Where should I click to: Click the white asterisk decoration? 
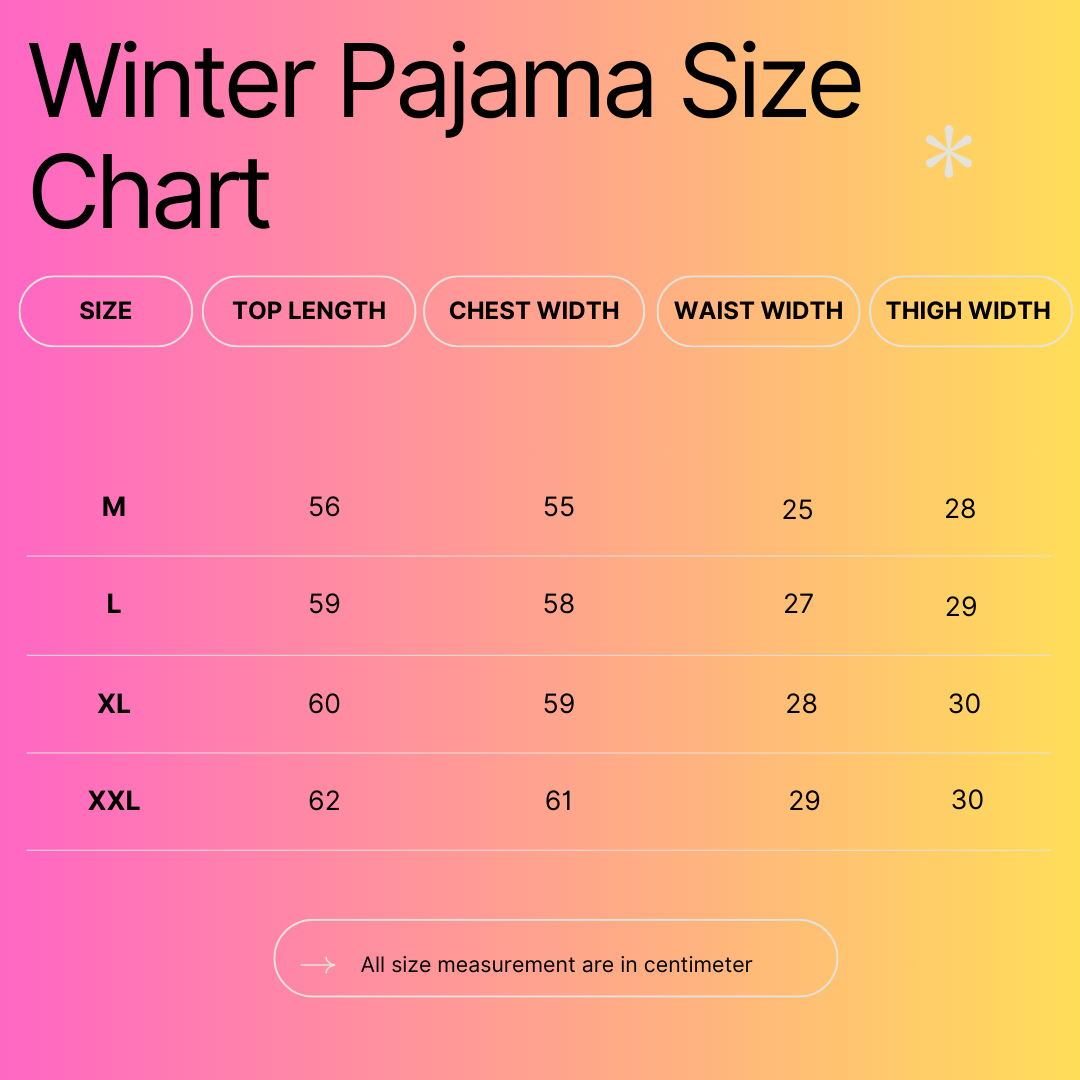(948, 154)
